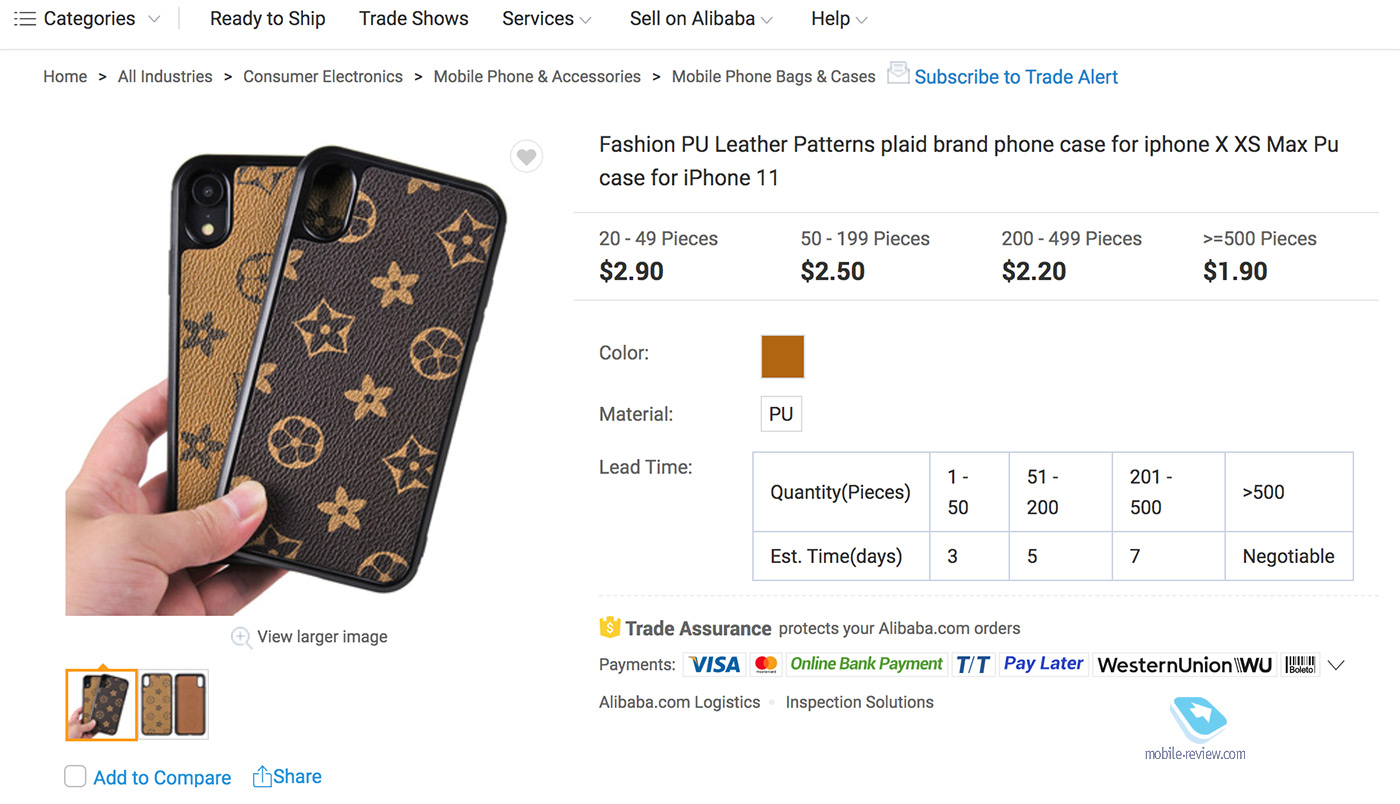Click the heart favorite icon on product image
The width and height of the screenshot is (1400, 804).
click(x=527, y=156)
